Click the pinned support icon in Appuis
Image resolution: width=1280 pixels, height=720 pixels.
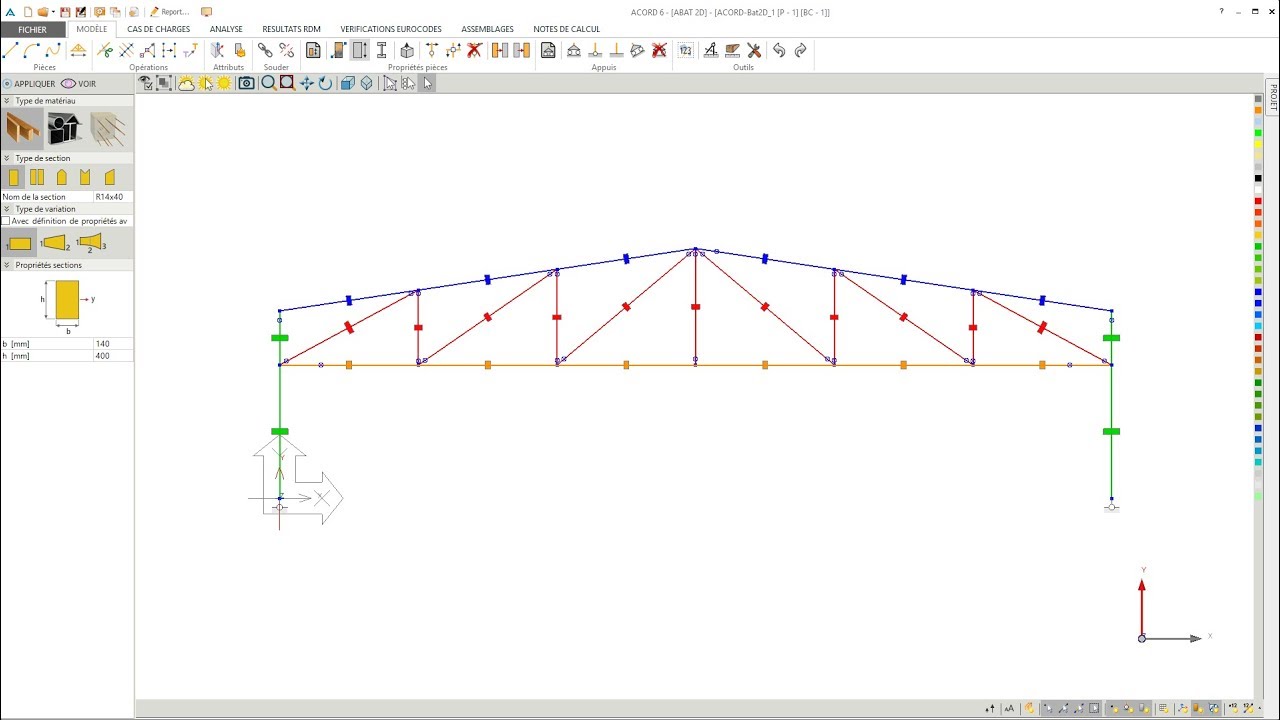tap(595, 50)
